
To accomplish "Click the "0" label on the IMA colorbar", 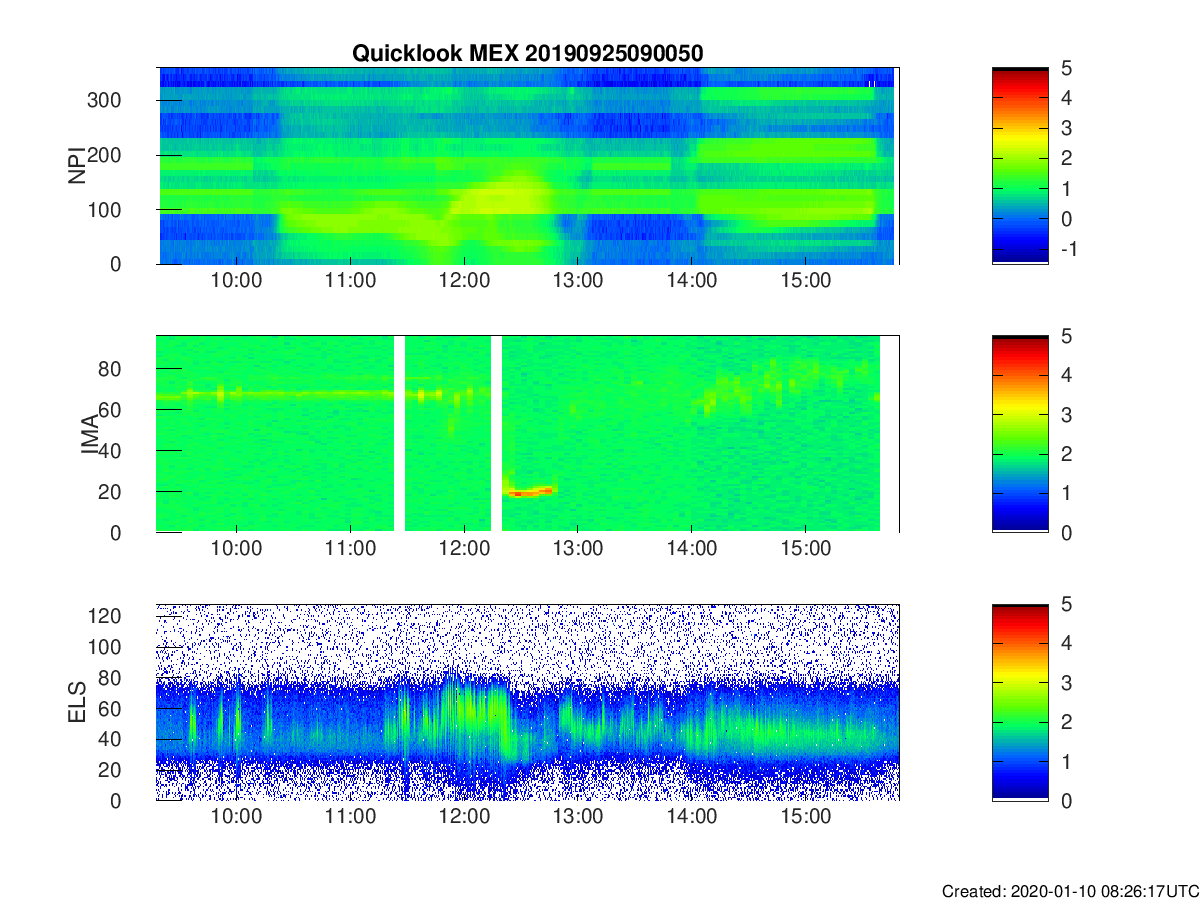I will click(x=1065, y=533).
